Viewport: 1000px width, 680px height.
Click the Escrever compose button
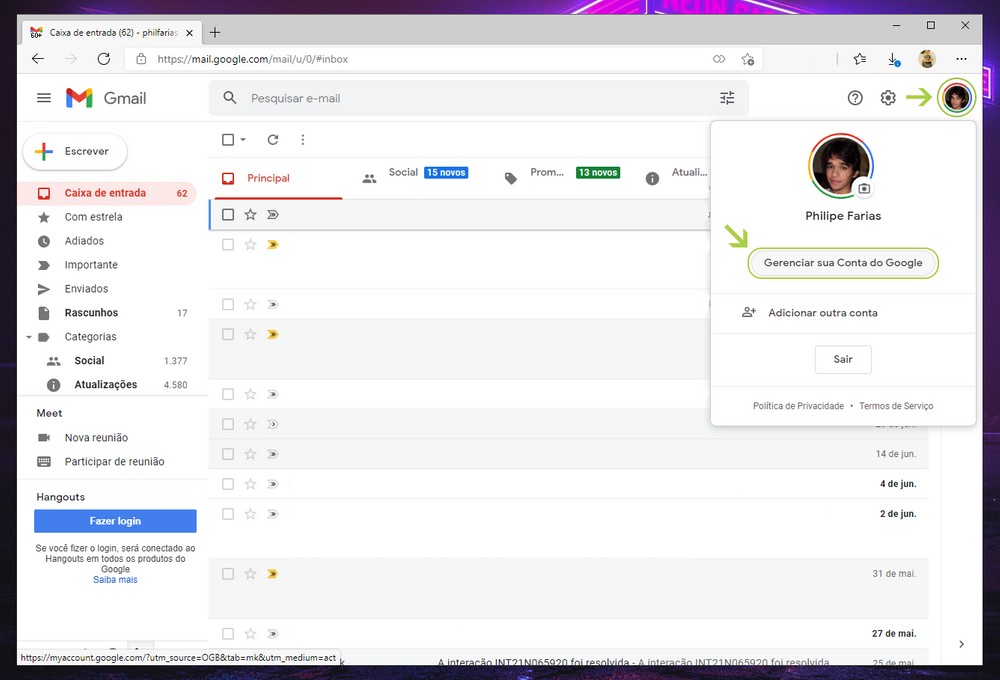75,151
